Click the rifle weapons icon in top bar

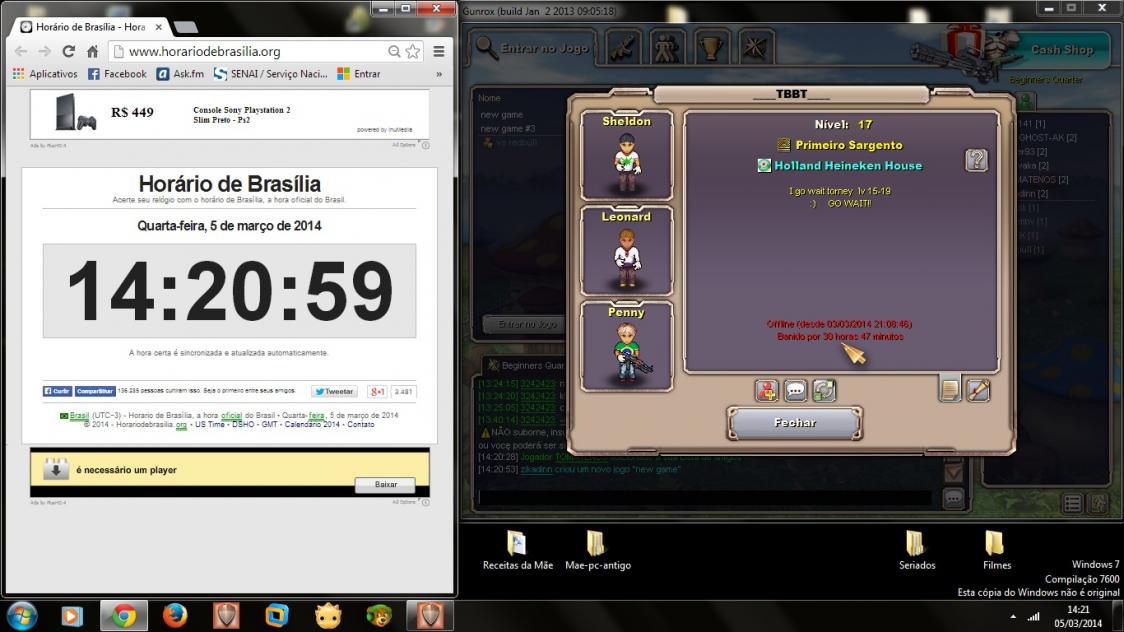click(624, 47)
